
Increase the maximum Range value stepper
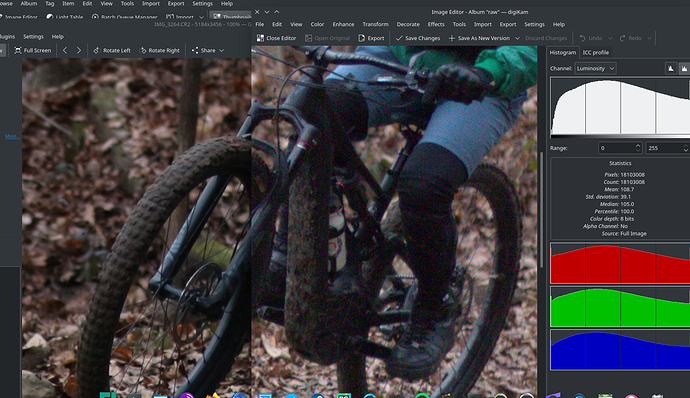(x=685, y=146)
